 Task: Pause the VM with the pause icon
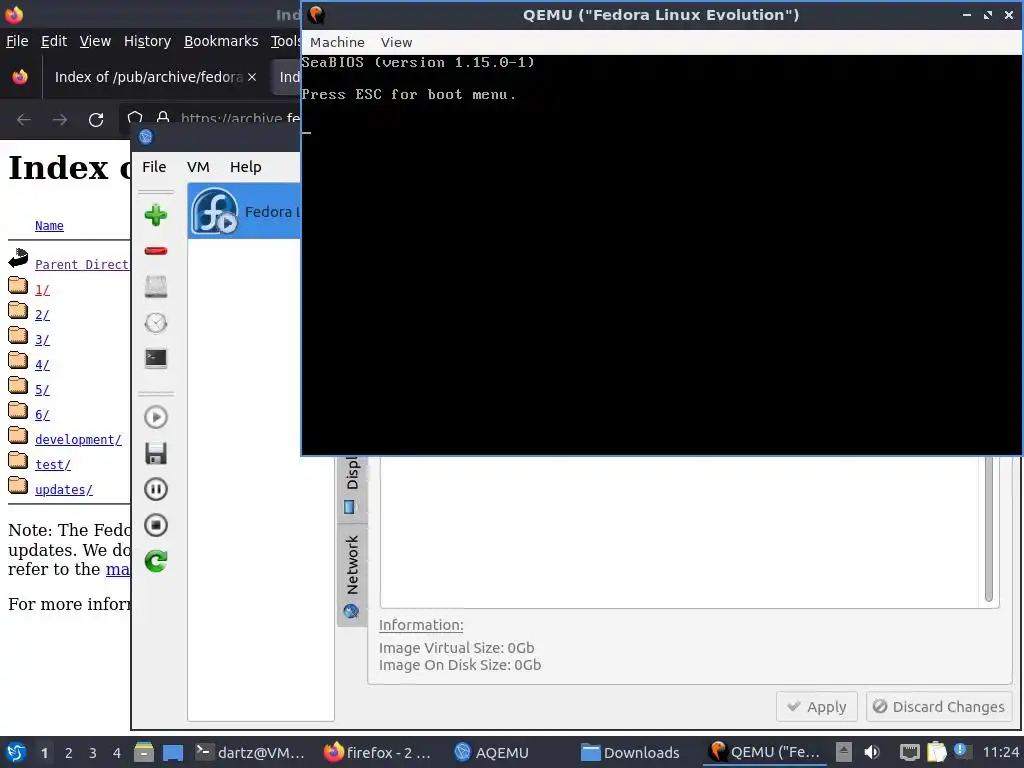tap(155, 489)
